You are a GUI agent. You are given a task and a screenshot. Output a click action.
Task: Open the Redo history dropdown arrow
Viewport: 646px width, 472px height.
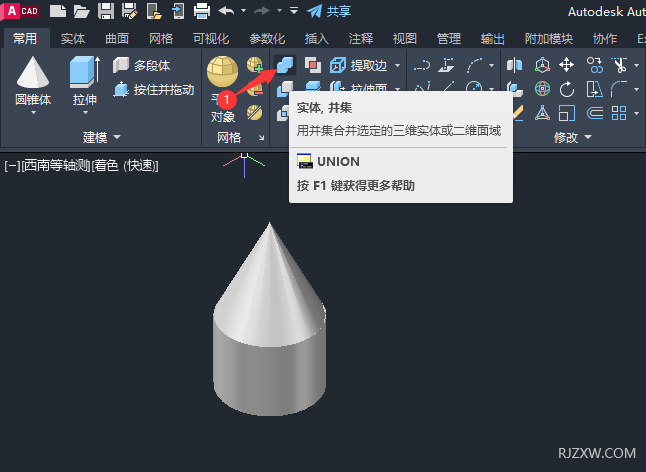[x=279, y=11]
